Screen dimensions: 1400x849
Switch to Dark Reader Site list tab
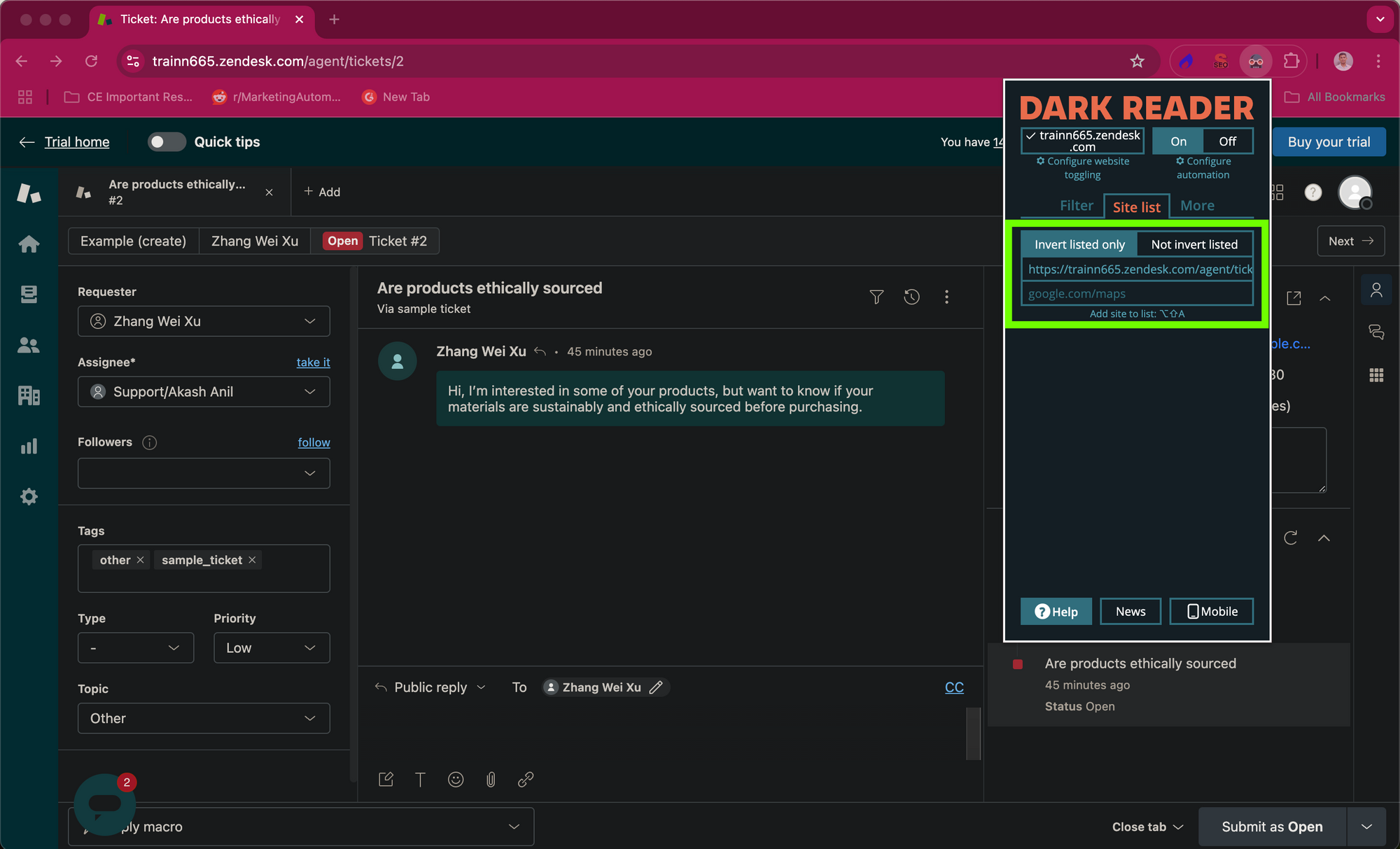pyautogui.click(x=1136, y=207)
